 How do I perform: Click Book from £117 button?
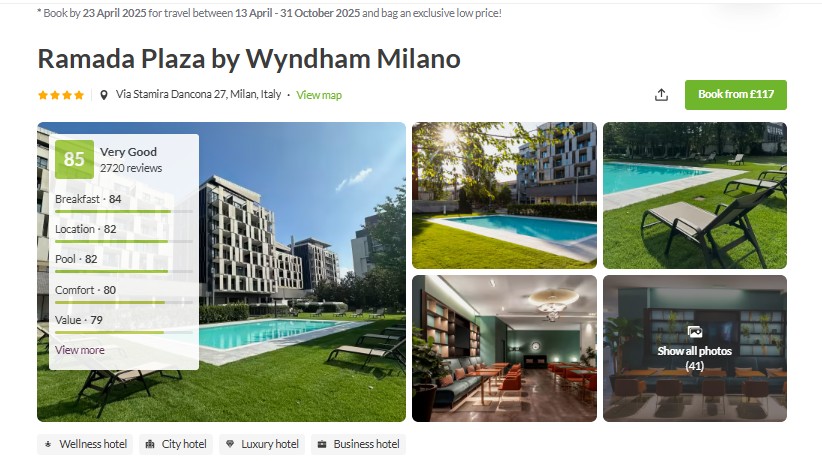click(736, 95)
